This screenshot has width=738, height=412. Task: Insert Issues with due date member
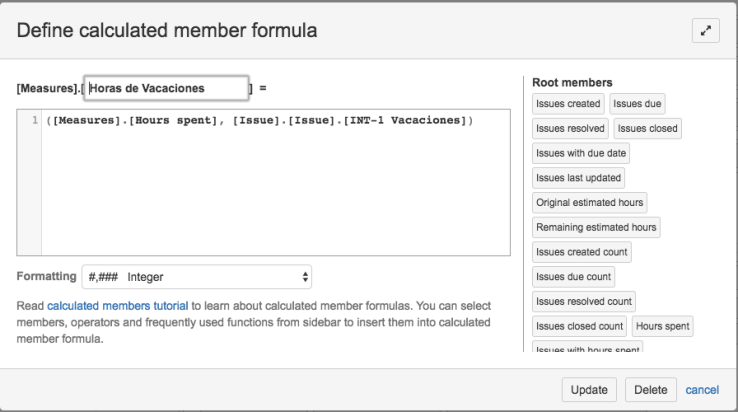pos(581,153)
